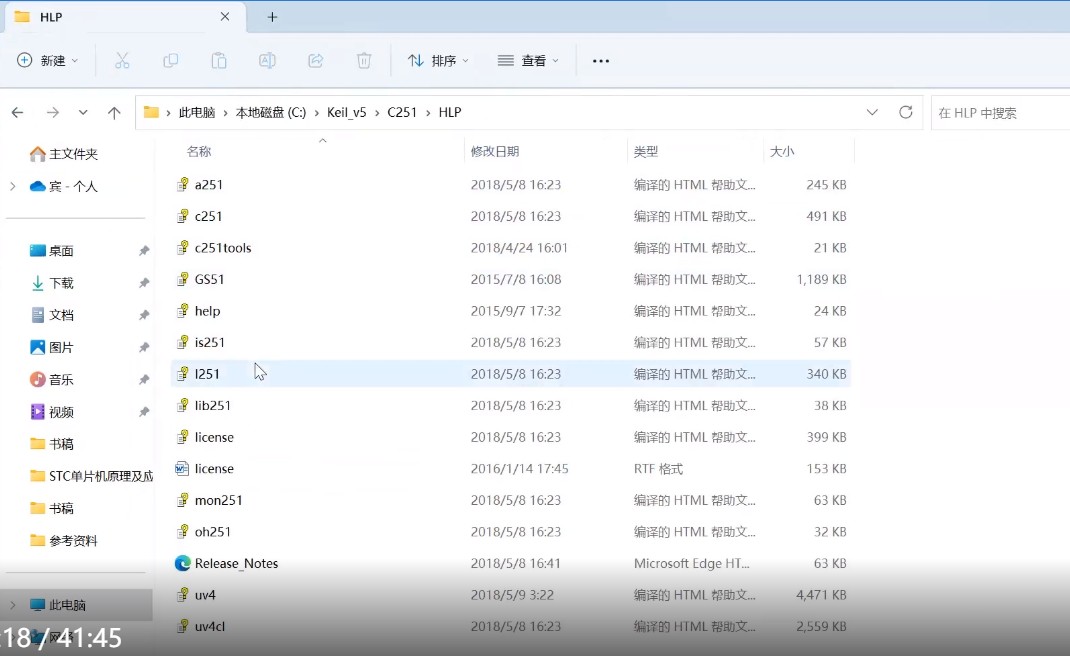
Task: Click the Paste icon in toolbar
Action: pyautogui.click(x=219, y=60)
